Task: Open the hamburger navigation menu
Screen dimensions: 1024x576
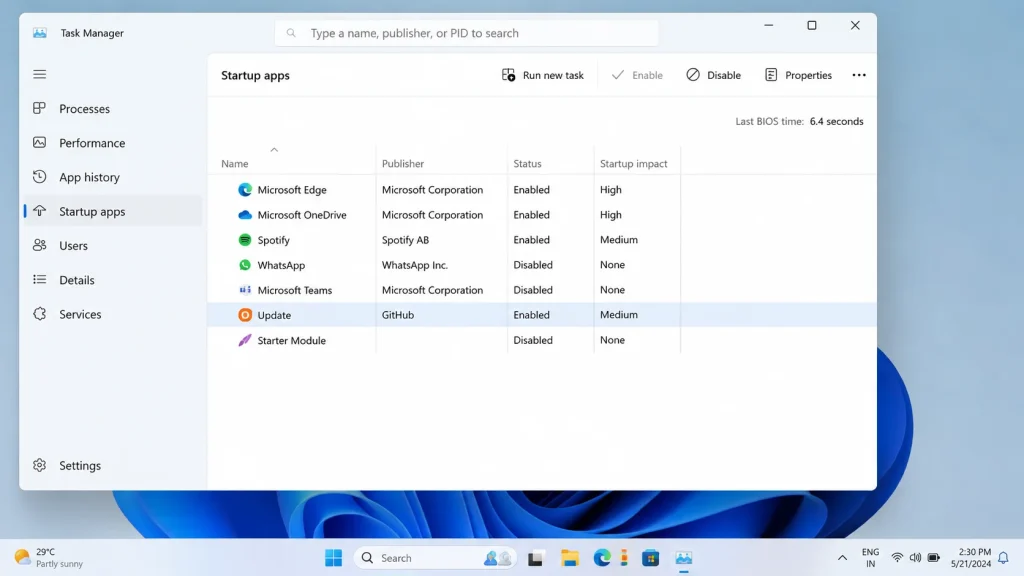Action: [x=40, y=74]
